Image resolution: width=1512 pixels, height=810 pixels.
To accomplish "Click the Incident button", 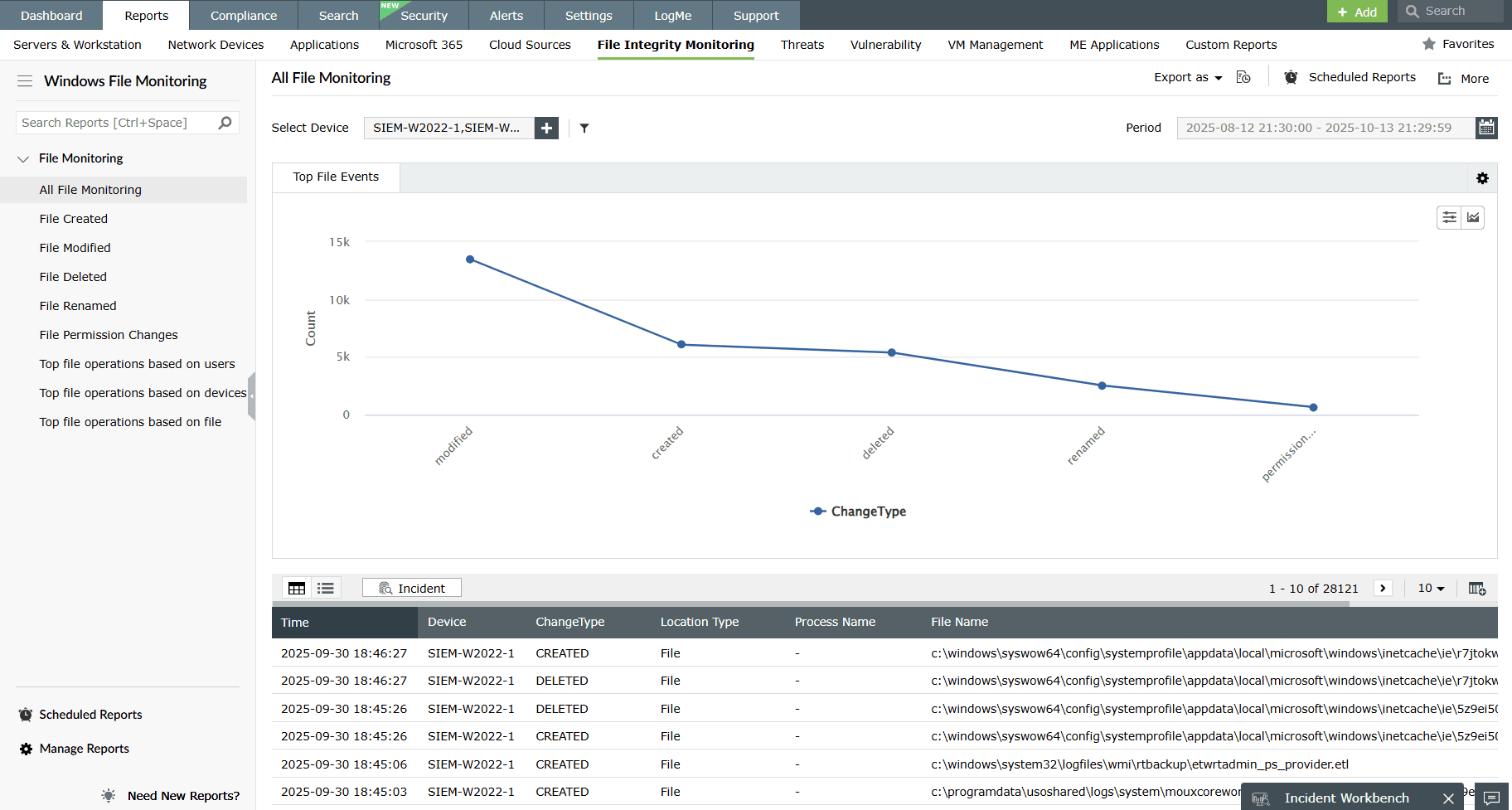I will (x=412, y=587).
